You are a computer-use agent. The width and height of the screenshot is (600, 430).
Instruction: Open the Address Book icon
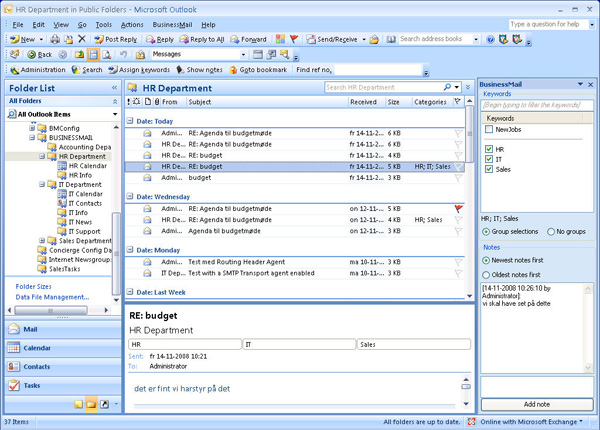pyautogui.click(x=391, y=39)
